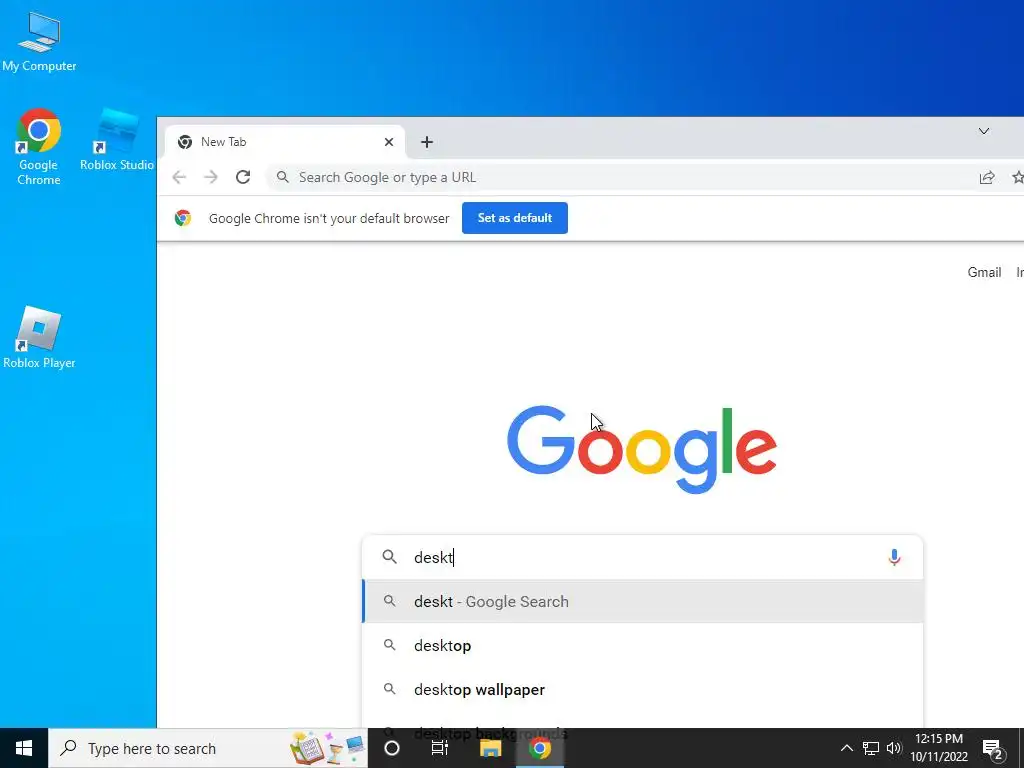Open a new Chrome tab
The image size is (1024, 768).
(426, 142)
